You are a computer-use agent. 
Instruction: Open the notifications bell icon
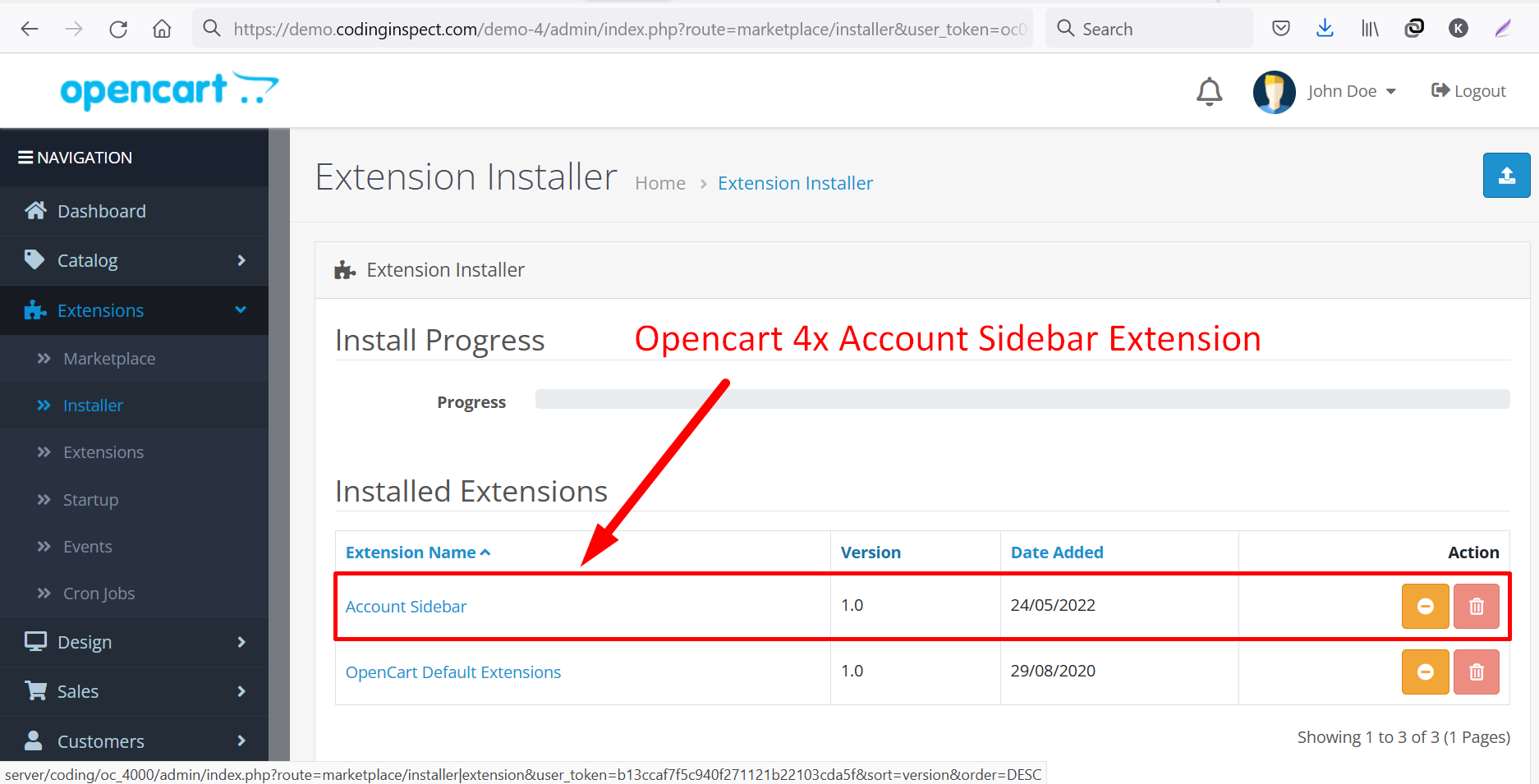pyautogui.click(x=1209, y=91)
